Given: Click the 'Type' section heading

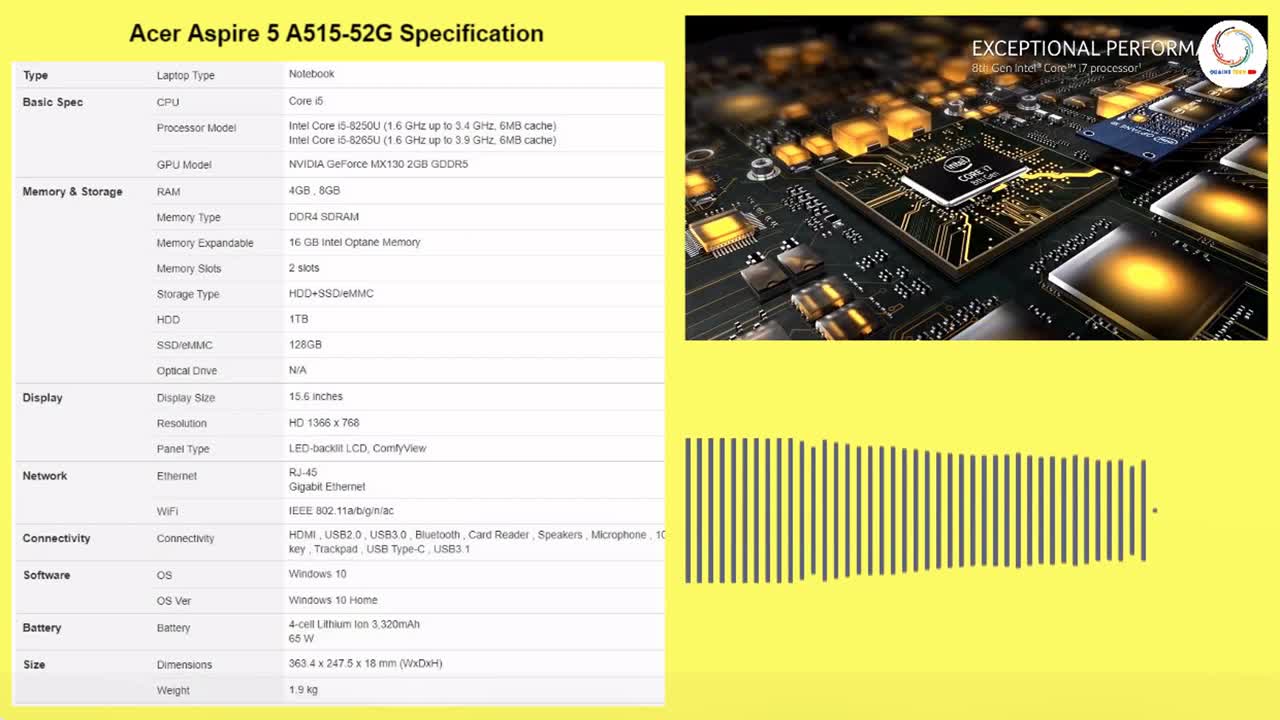Looking at the screenshot, I should [x=35, y=75].
